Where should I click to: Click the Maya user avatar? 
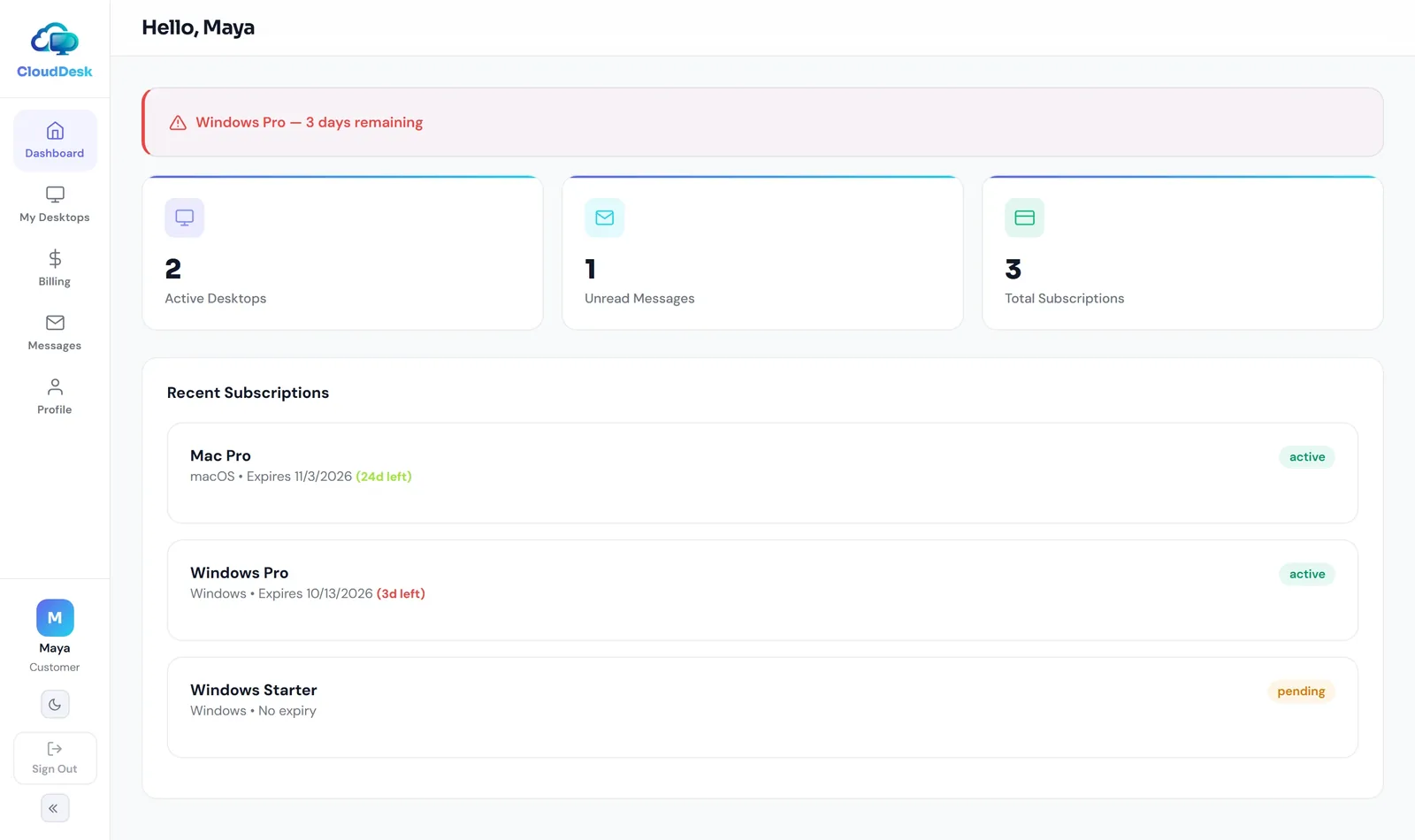click(55, 618)
